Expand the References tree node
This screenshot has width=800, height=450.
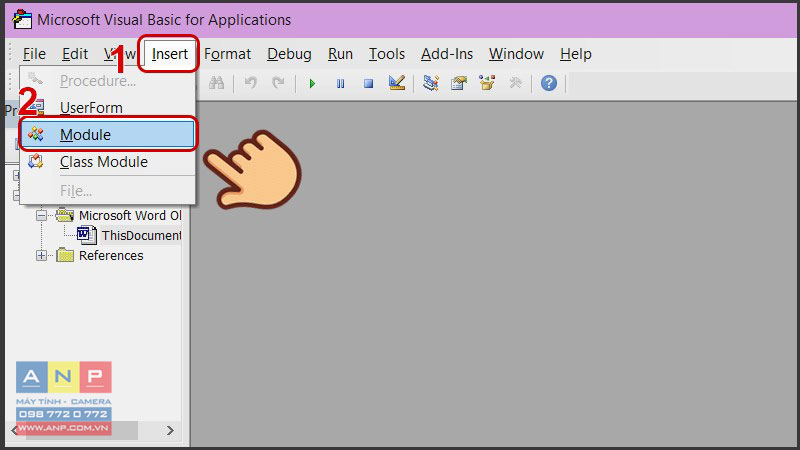click(41, 255)
